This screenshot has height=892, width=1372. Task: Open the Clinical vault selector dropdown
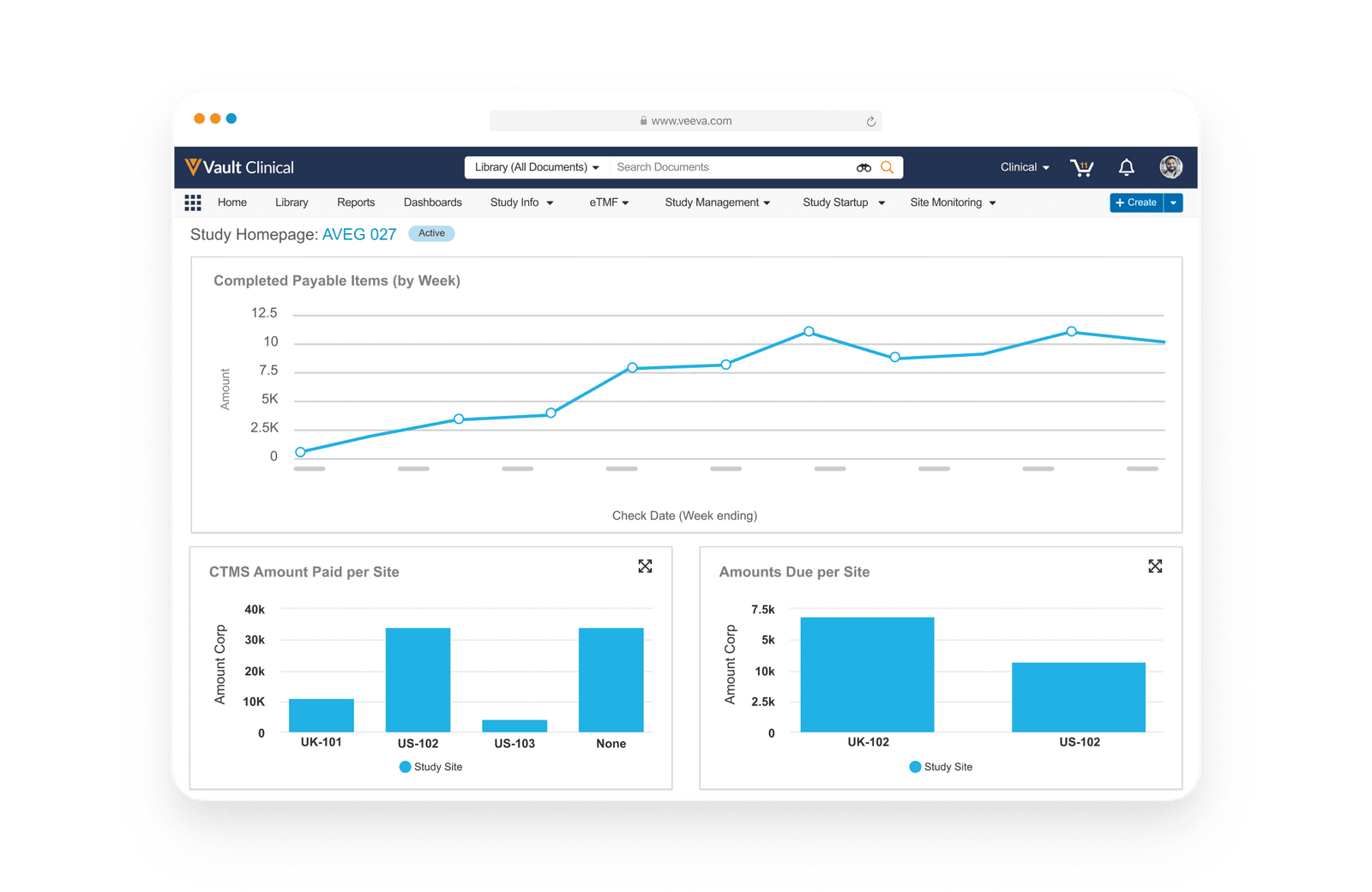(1025, 167)
